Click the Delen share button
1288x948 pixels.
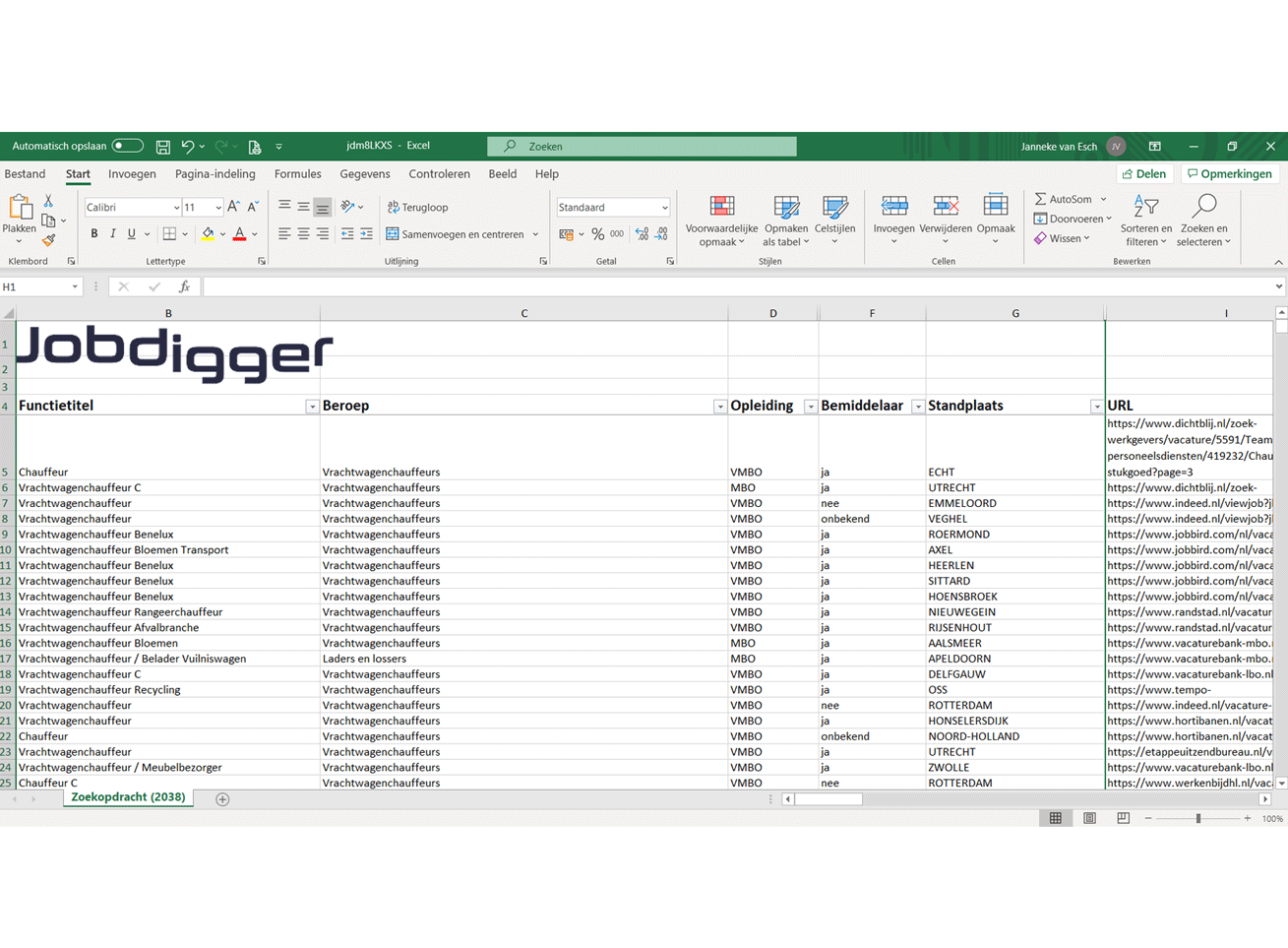click(1144, 174)
